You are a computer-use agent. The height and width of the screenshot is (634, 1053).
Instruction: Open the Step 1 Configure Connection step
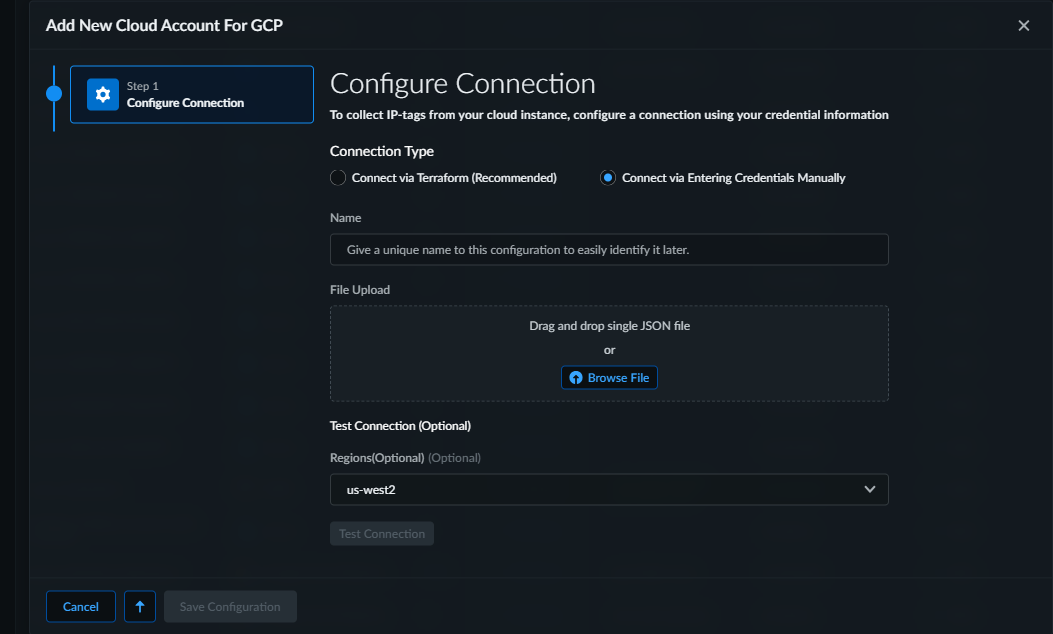point(192,95)
